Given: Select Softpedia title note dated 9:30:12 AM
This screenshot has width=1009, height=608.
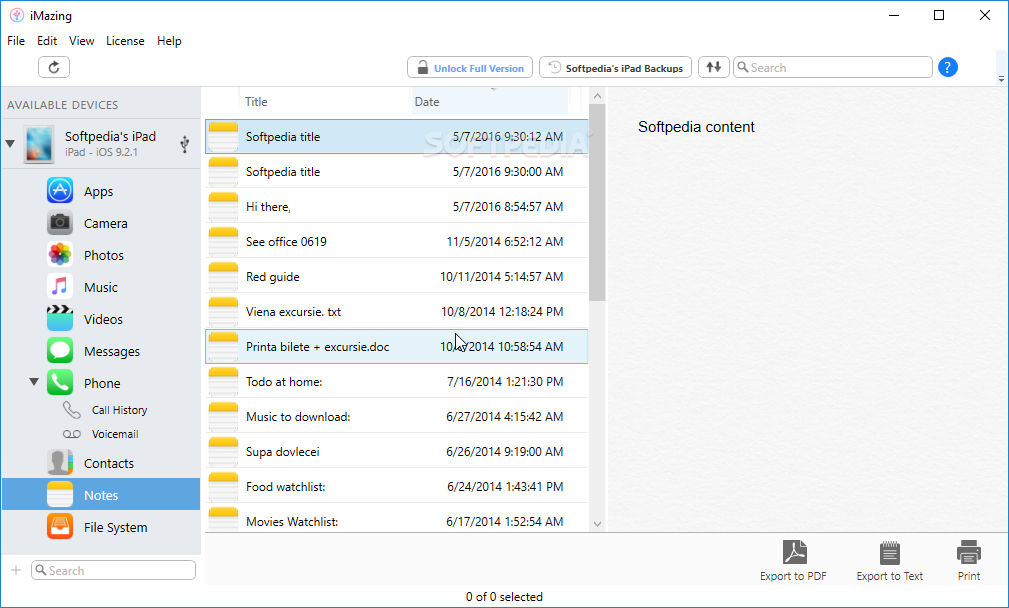Looking at the screenshot, I should click(x=396, y=136).
